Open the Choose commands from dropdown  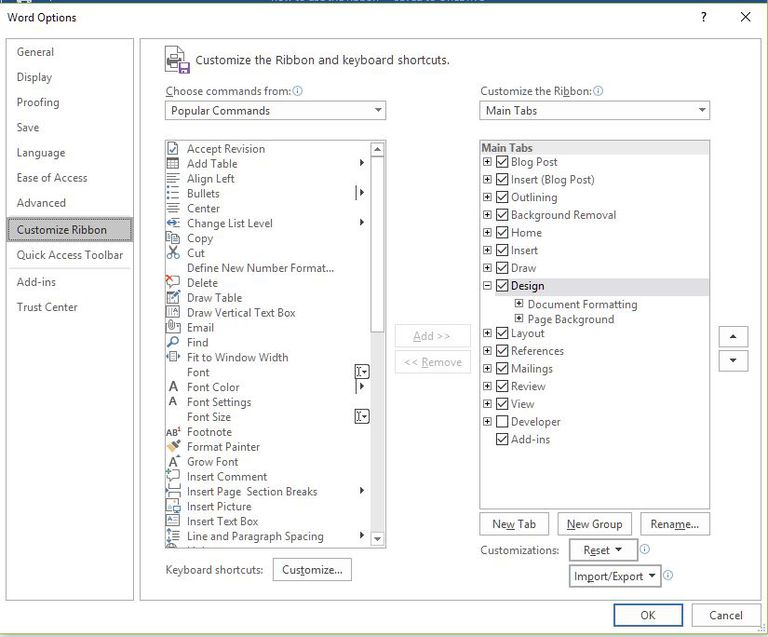275,111
